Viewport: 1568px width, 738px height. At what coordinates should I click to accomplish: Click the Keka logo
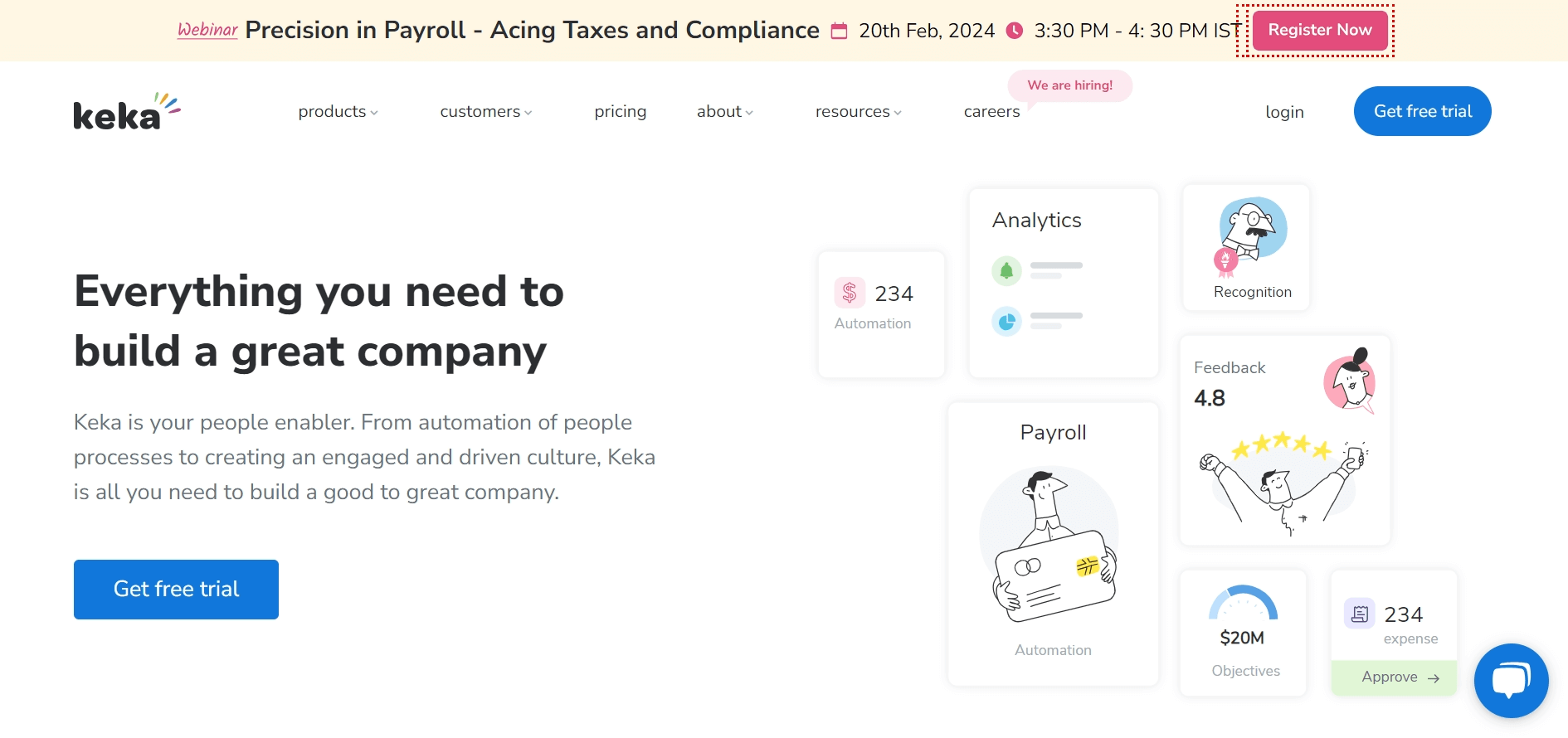(x=126, y=112)
